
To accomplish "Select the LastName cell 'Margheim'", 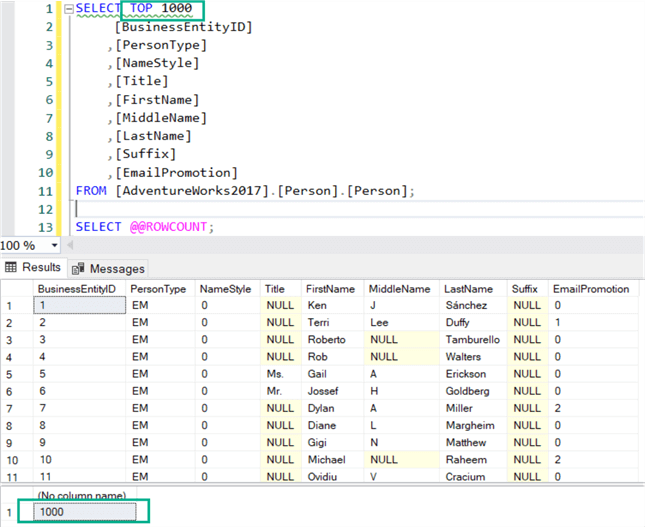I will 473,425.
